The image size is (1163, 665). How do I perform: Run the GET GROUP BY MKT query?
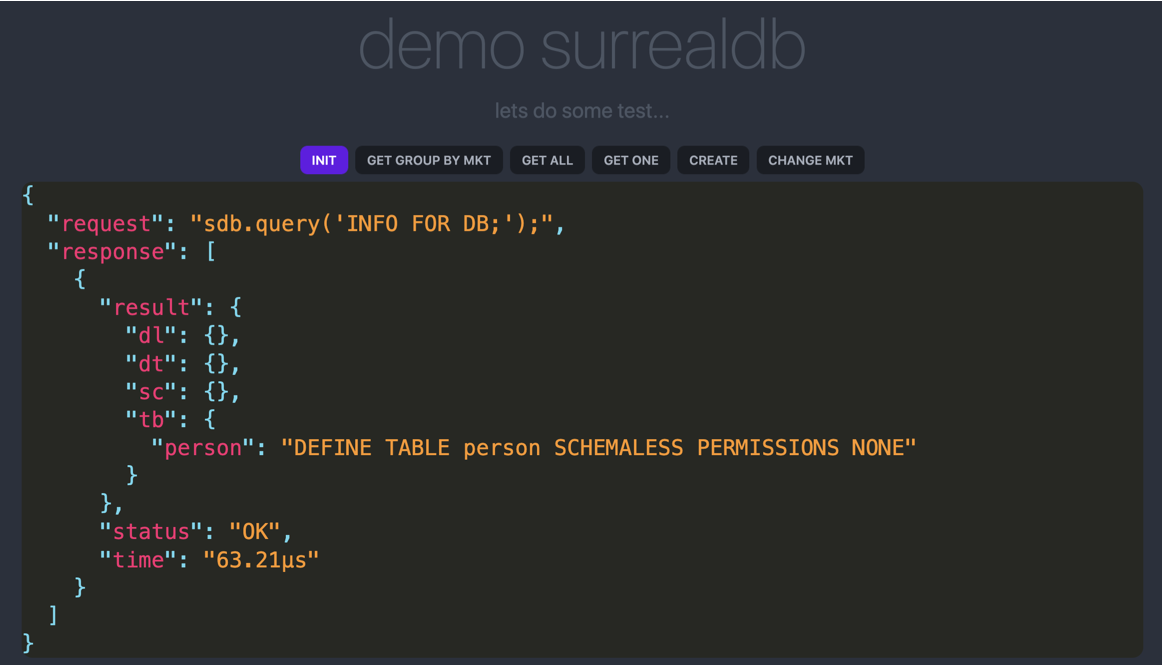coord(429,160)
